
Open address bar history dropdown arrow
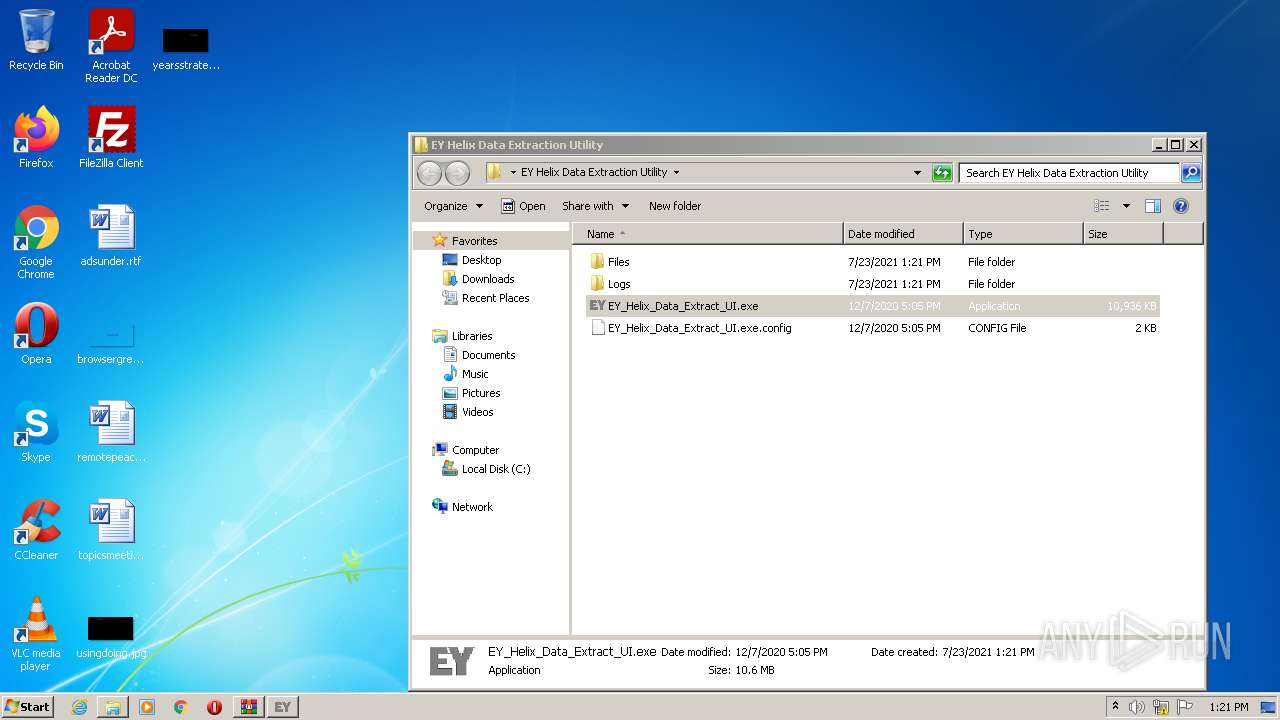[x=917, y=173]
